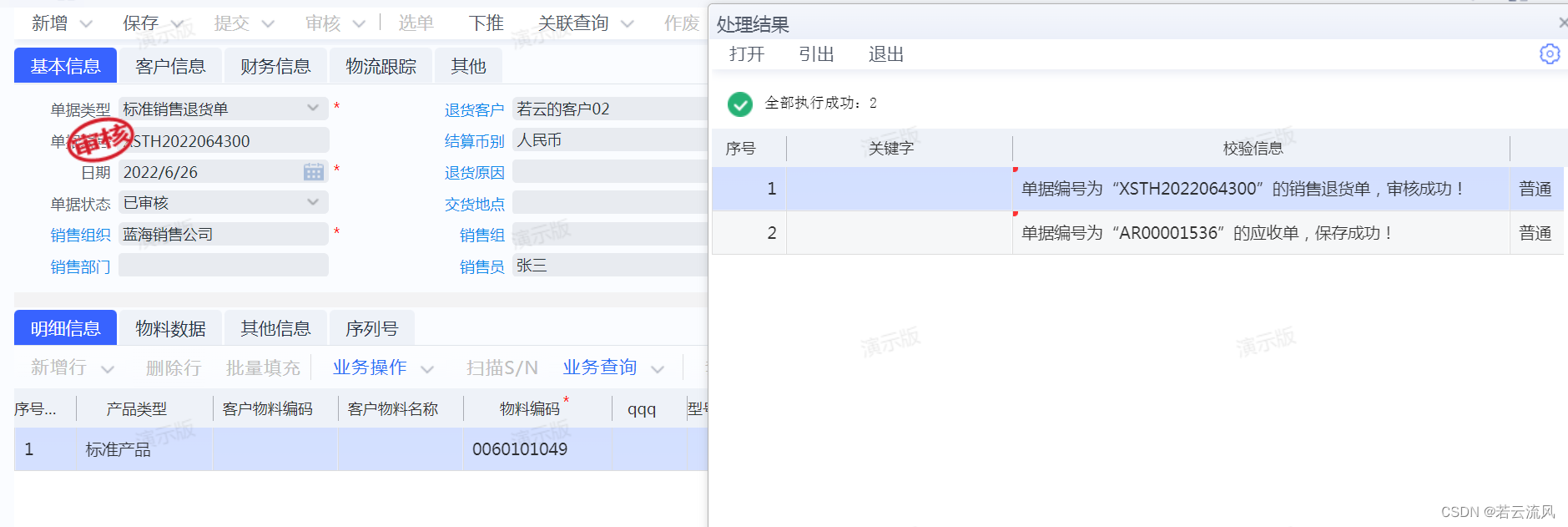Open the date calendar picker icon
The height and width of the screenshot is (527, 1568).
click(x=314, y=172)
